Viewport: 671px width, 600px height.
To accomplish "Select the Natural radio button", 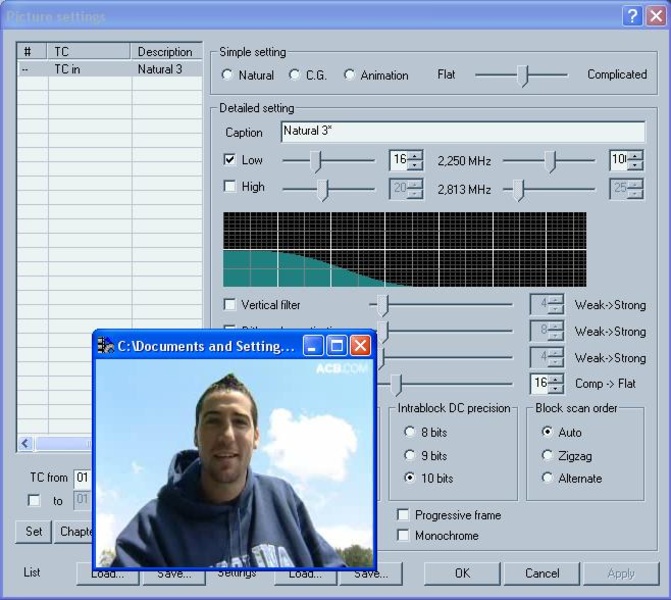I will [227, 75].
